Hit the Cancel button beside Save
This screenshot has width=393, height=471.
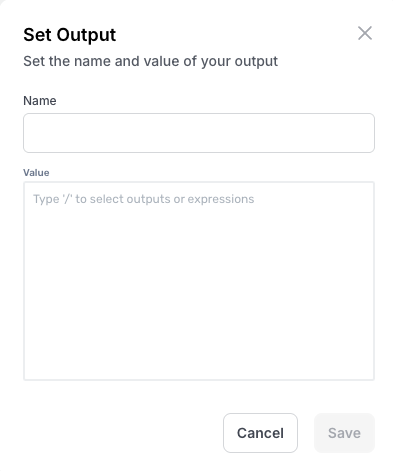point(260,433)
